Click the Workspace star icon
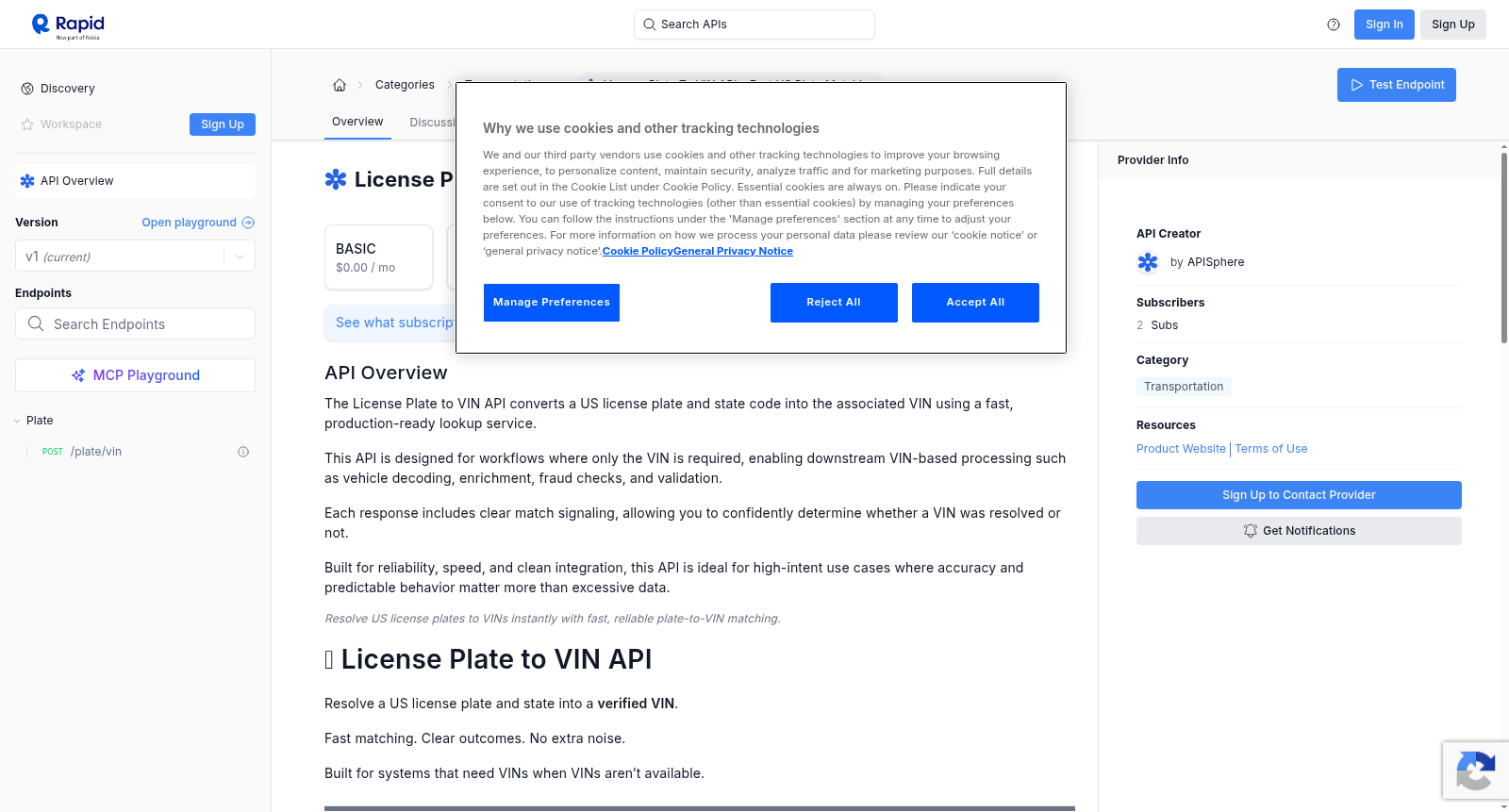This screenshot has width=1509, height=812. tap(27, 124)
